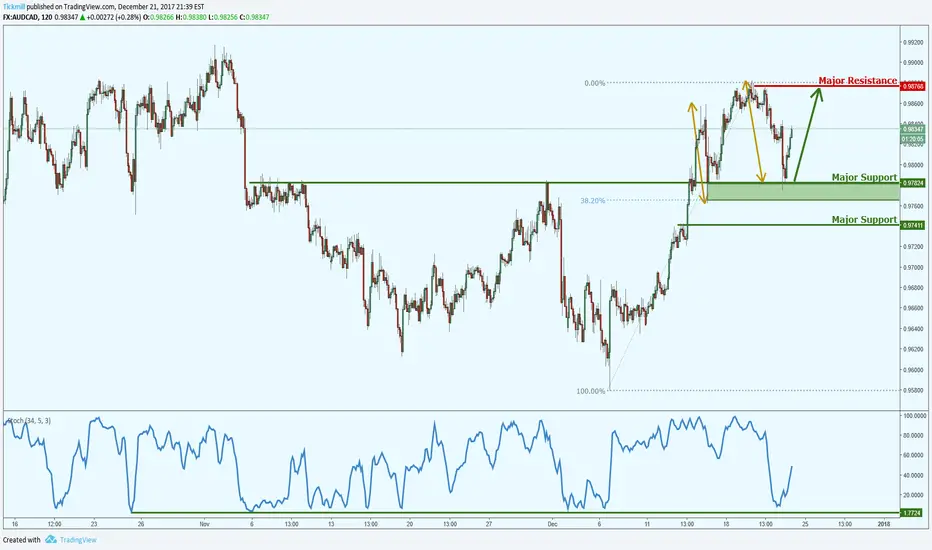Click the last price 0.98347 in header
Image resolution: width=932 pixels, height=550 pixels.
point(66,17)
